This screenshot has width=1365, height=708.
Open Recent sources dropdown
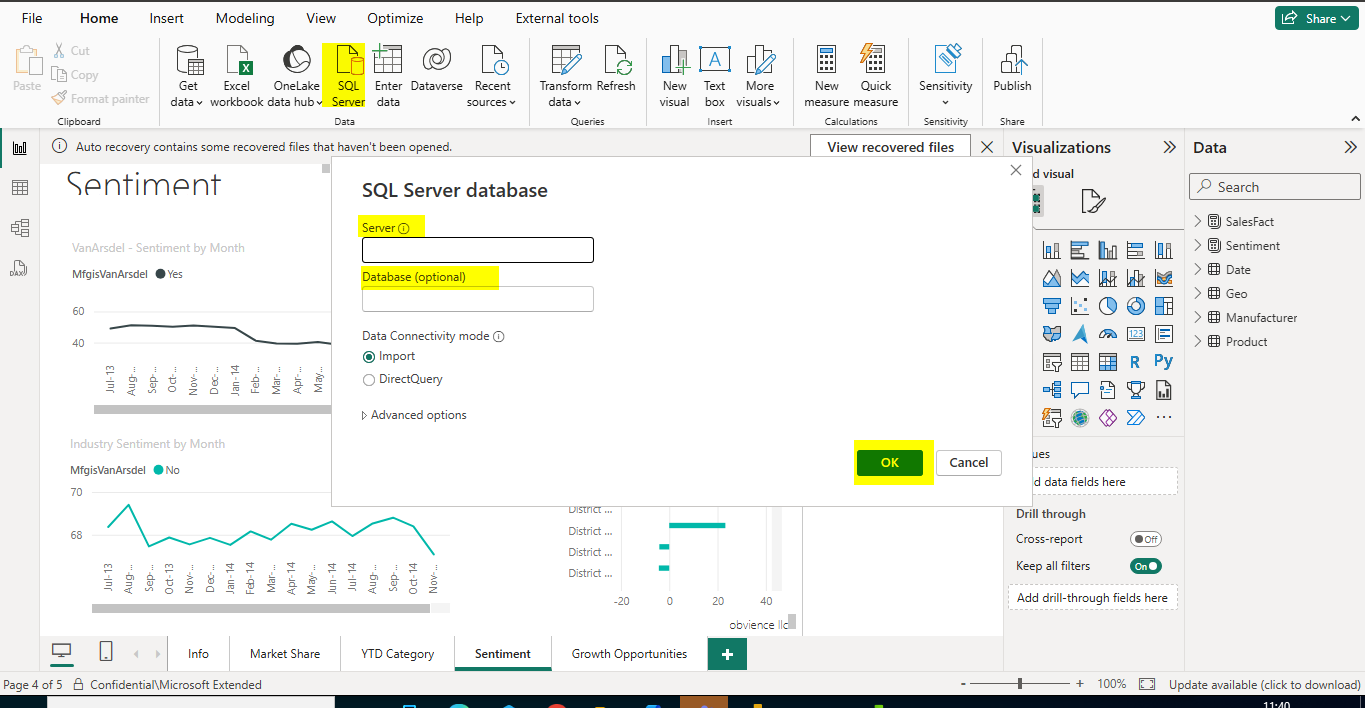[492, 76]
